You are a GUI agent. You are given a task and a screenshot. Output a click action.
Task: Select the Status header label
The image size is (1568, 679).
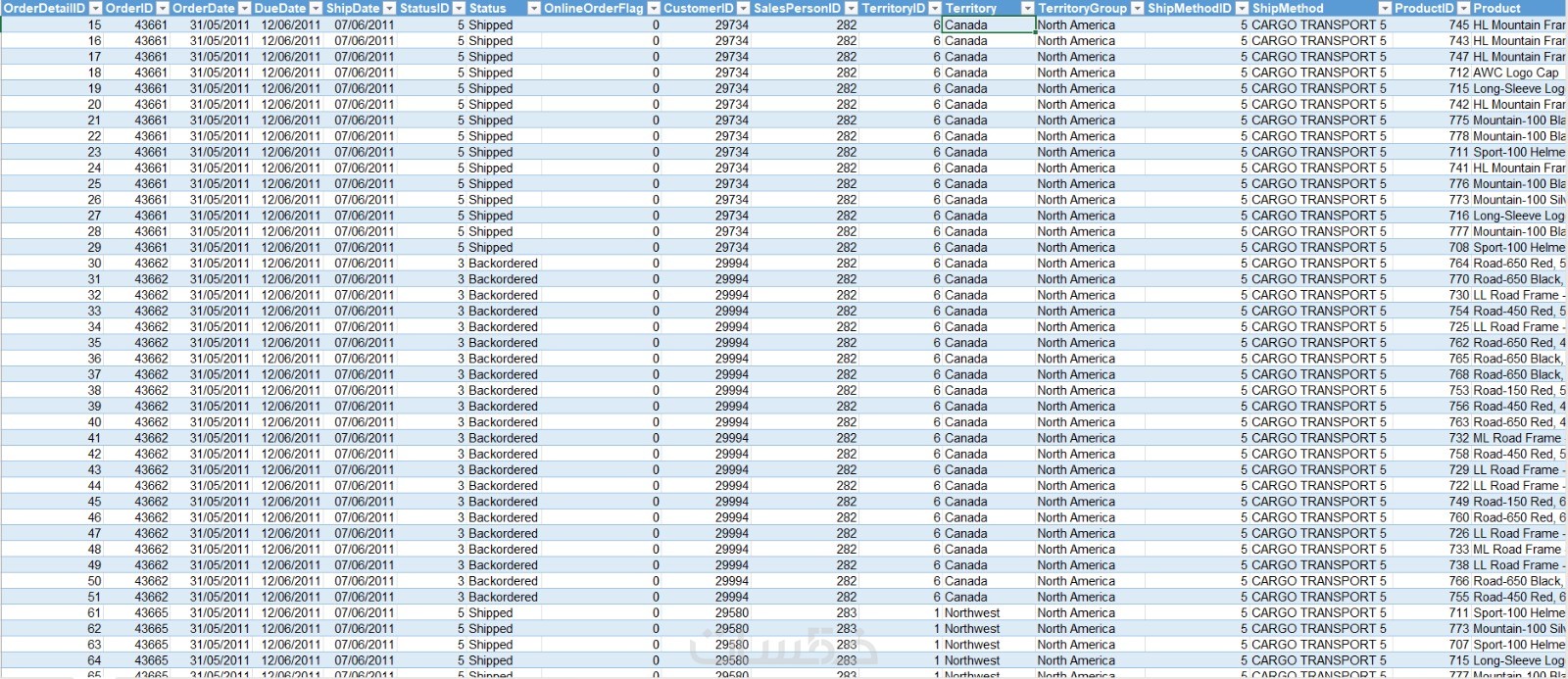click(x=487, y=8)
